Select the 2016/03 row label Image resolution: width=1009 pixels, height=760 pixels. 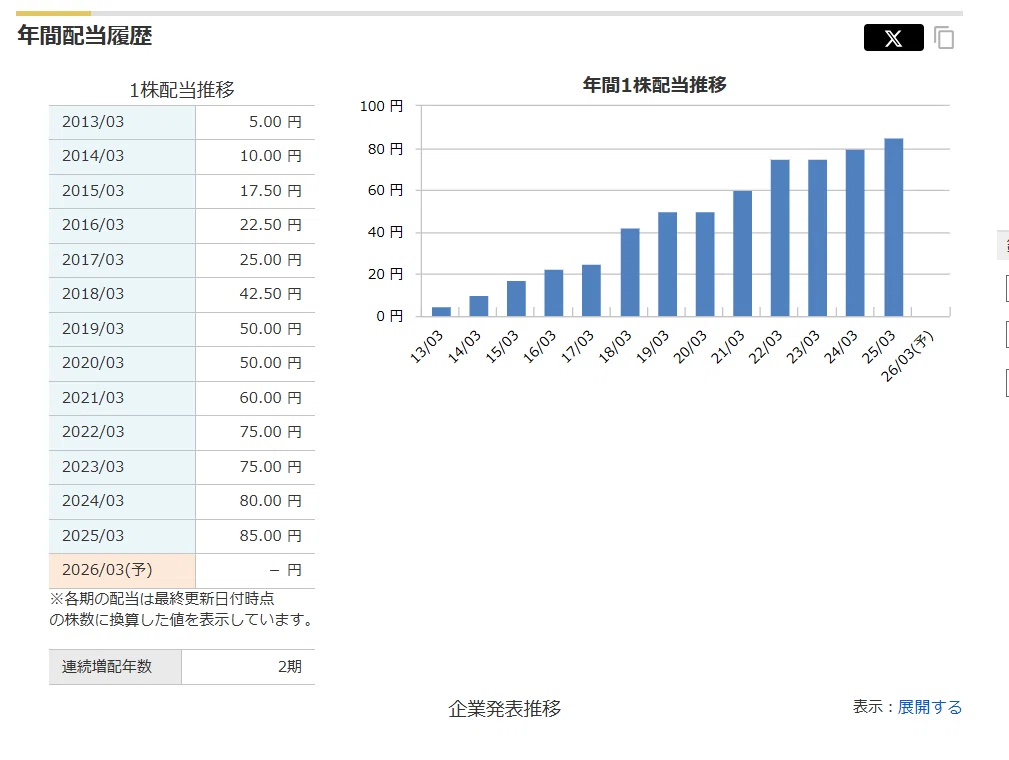coord(122,225)
